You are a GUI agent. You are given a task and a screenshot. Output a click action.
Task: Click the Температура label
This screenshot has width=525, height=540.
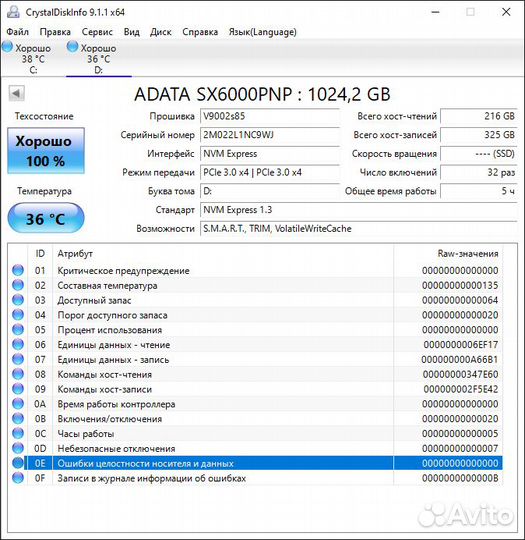tap(44, 191)
